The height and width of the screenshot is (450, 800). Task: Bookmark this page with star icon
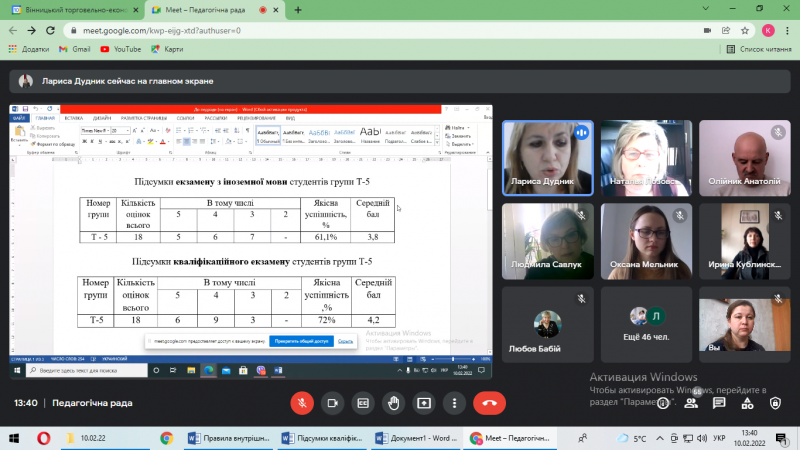[x=745, y=31]
